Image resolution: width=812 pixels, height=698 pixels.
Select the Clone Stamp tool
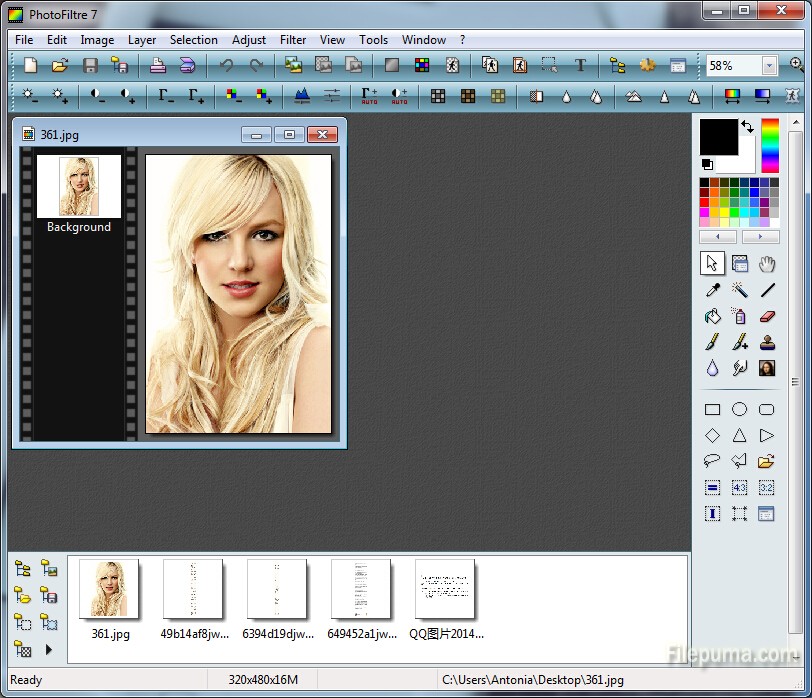(767, 342)
